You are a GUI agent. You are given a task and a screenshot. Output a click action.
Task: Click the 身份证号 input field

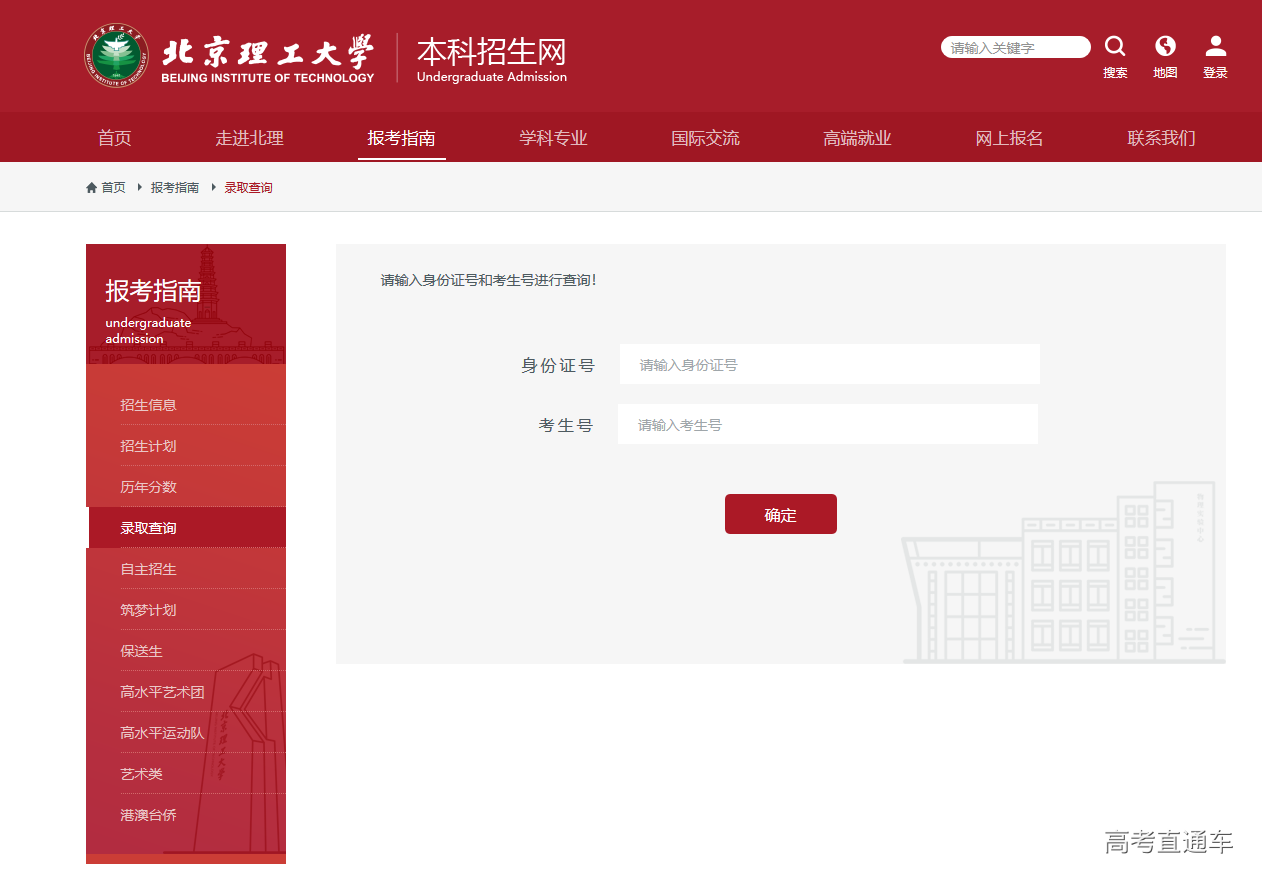830,364
